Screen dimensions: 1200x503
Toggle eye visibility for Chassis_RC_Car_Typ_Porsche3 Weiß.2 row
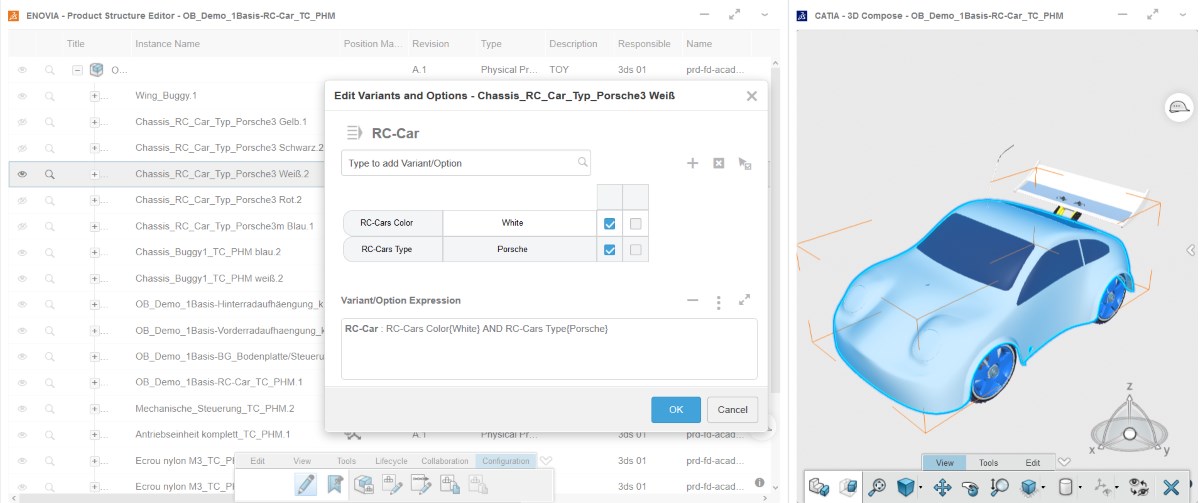(x=22, y=174)
